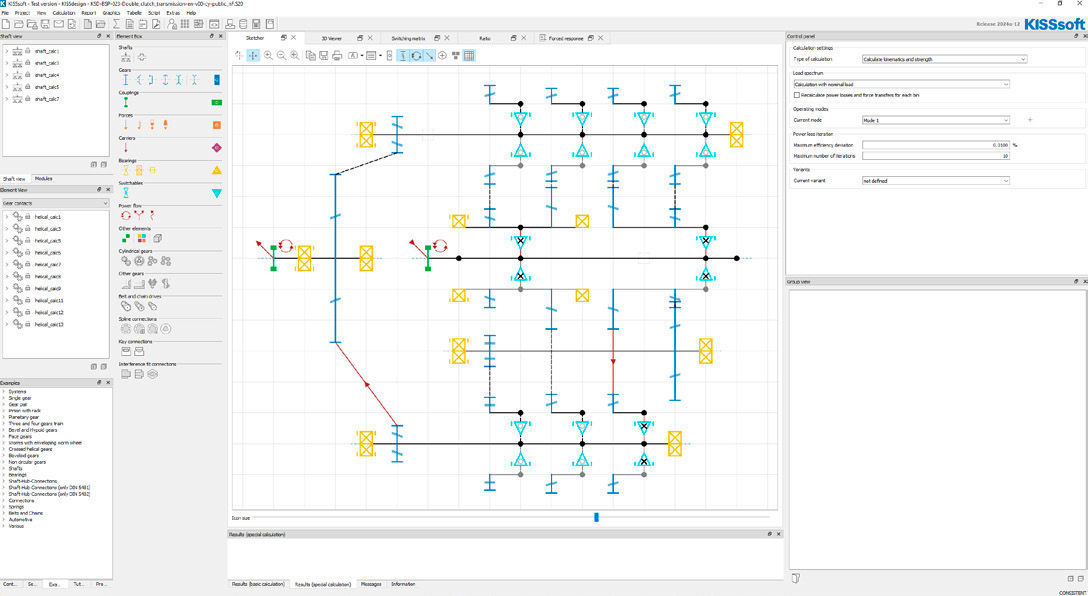Screen dimensions: 1088x596
Task: Click the database cylinder icon in main toolbar
Action: pyautogui.click(x=242, y=24)
